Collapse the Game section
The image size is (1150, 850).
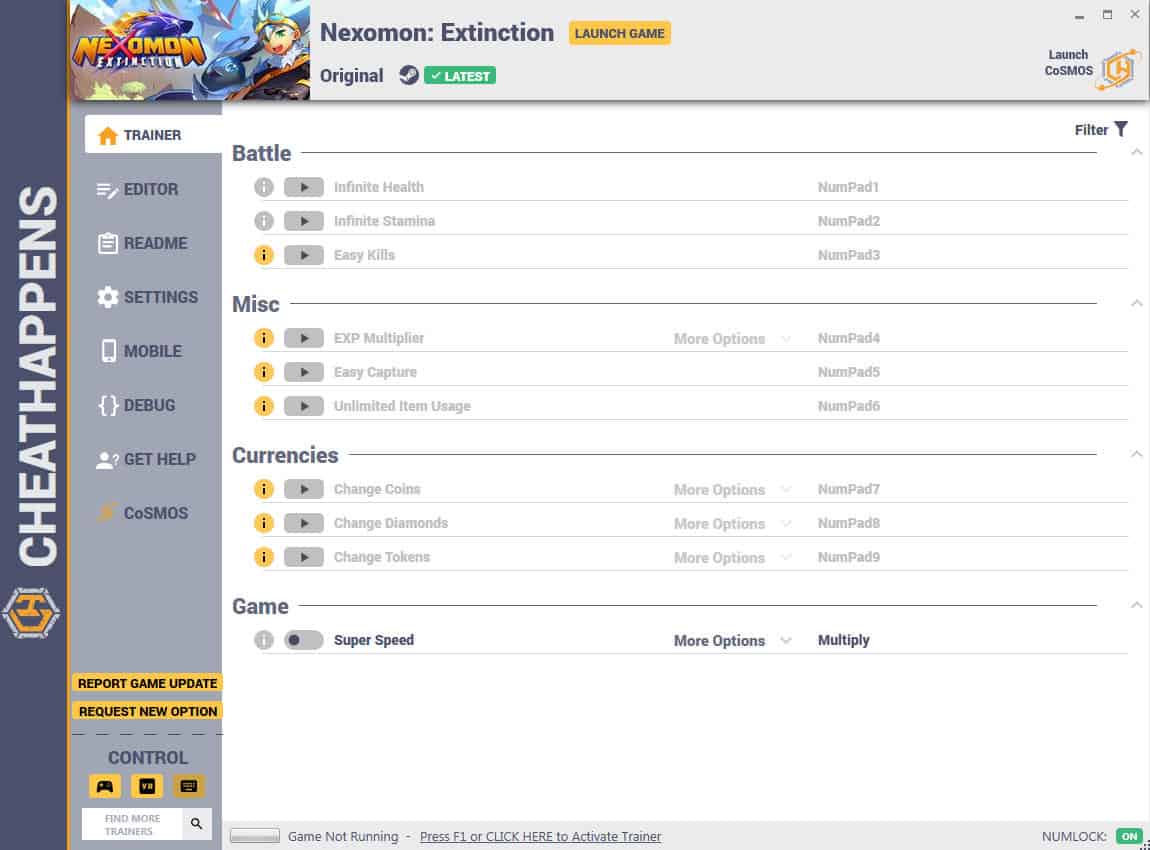[x=1136, y=606]
